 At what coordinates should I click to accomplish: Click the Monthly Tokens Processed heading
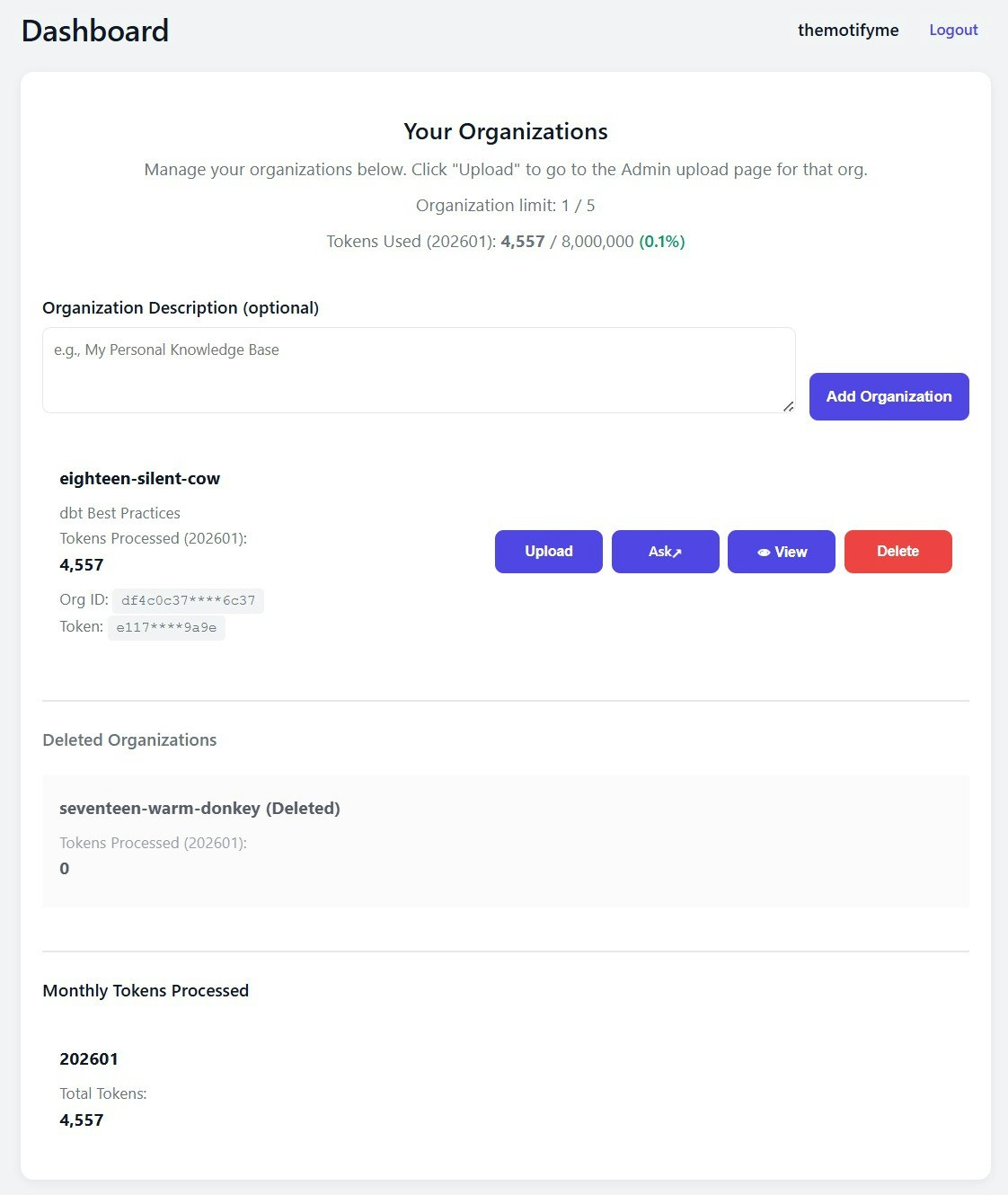pyautogui.click(x=146, y=990)
